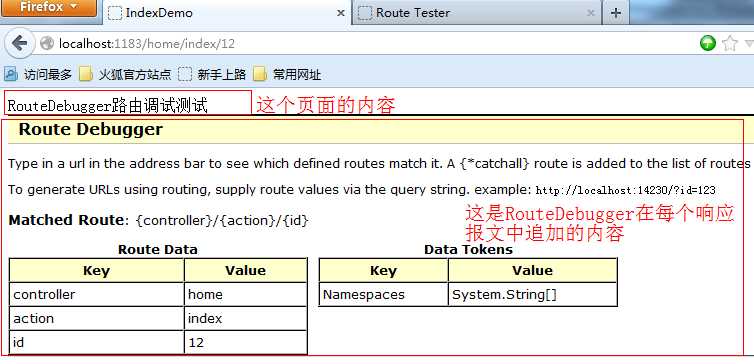754x364 pixels.
Task: Click the 'Route Data' table caption
Action: coord(158,250)
